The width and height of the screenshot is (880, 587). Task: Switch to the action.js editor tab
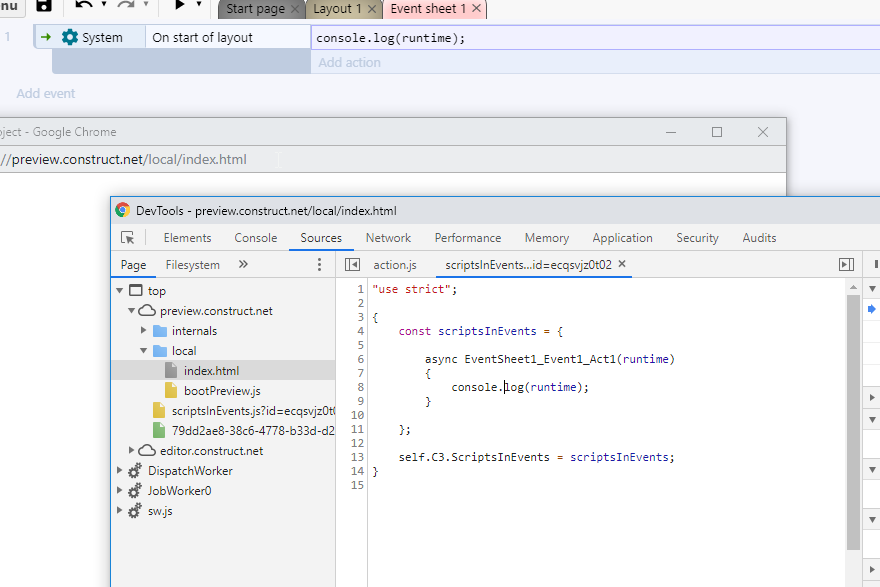coord(395,265)
